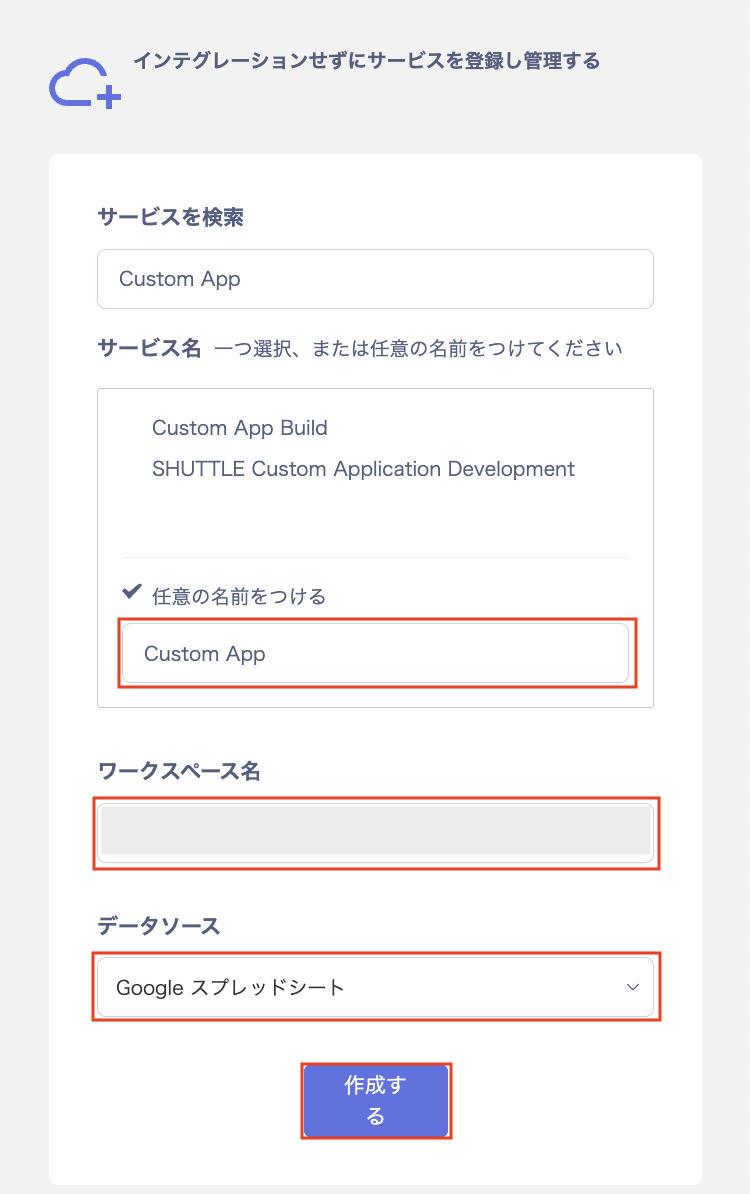Click the サービスを検索 label
The height and width of the screenshot is (1194, 750).
click(x=171, y=217)
